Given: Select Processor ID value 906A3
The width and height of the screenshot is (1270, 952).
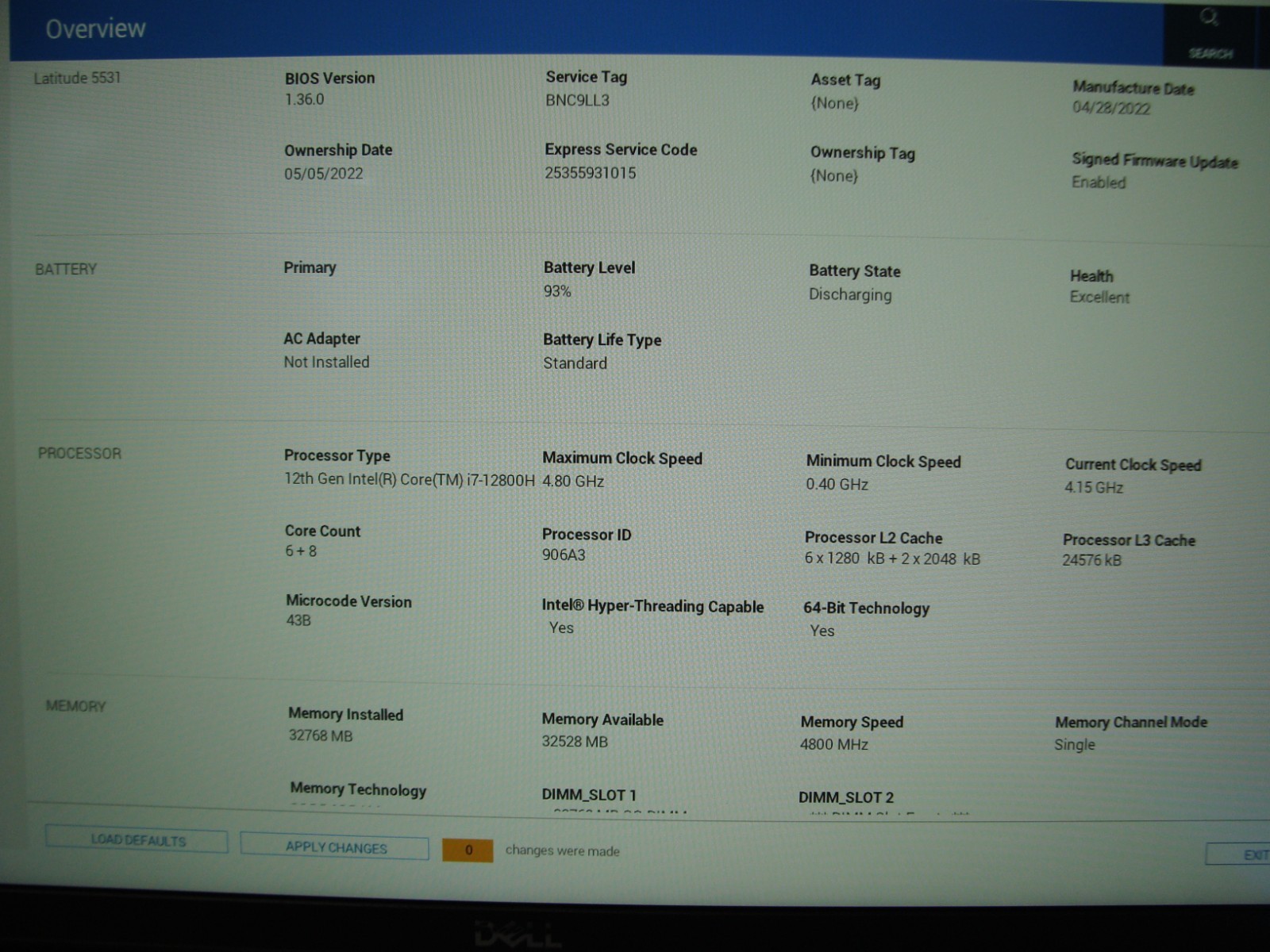Looking at the screenshot, I should coord(564,555).
